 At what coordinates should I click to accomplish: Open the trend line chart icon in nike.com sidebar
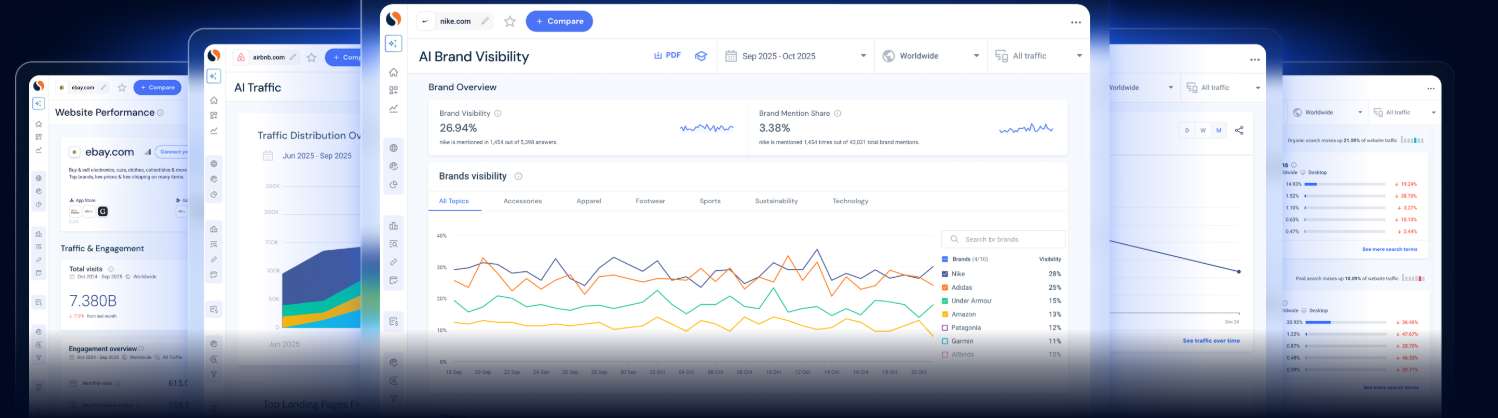393,108
